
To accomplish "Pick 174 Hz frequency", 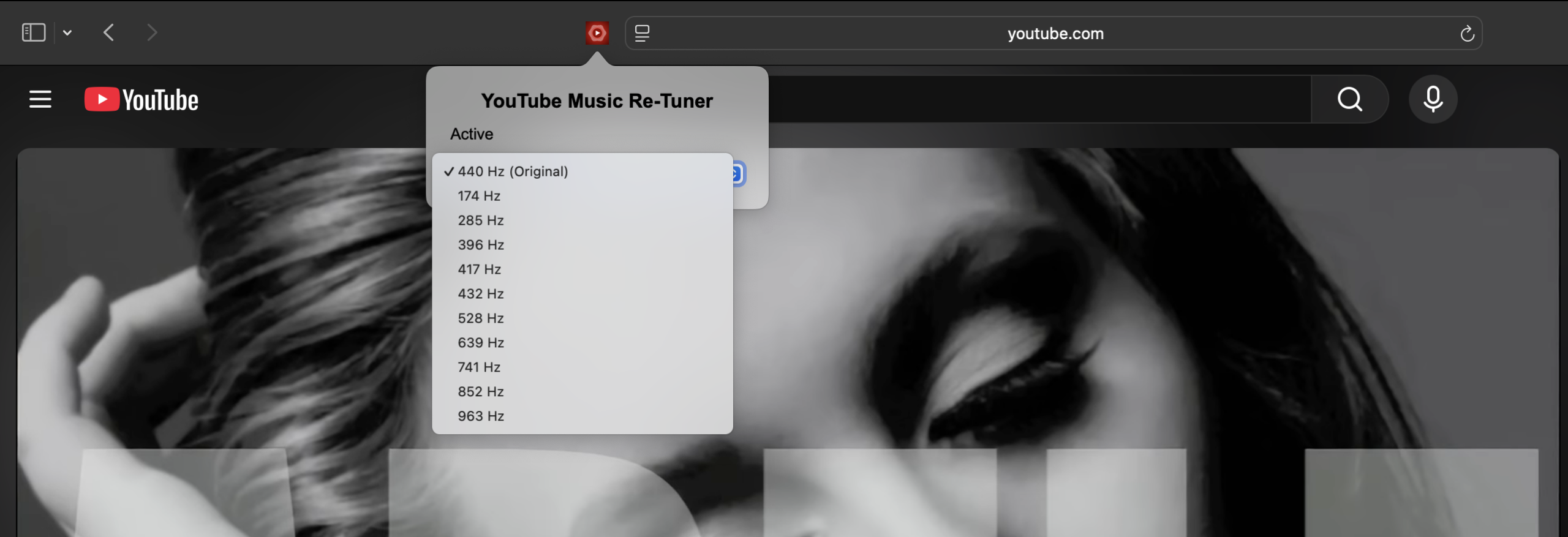I will coord(479,196).
